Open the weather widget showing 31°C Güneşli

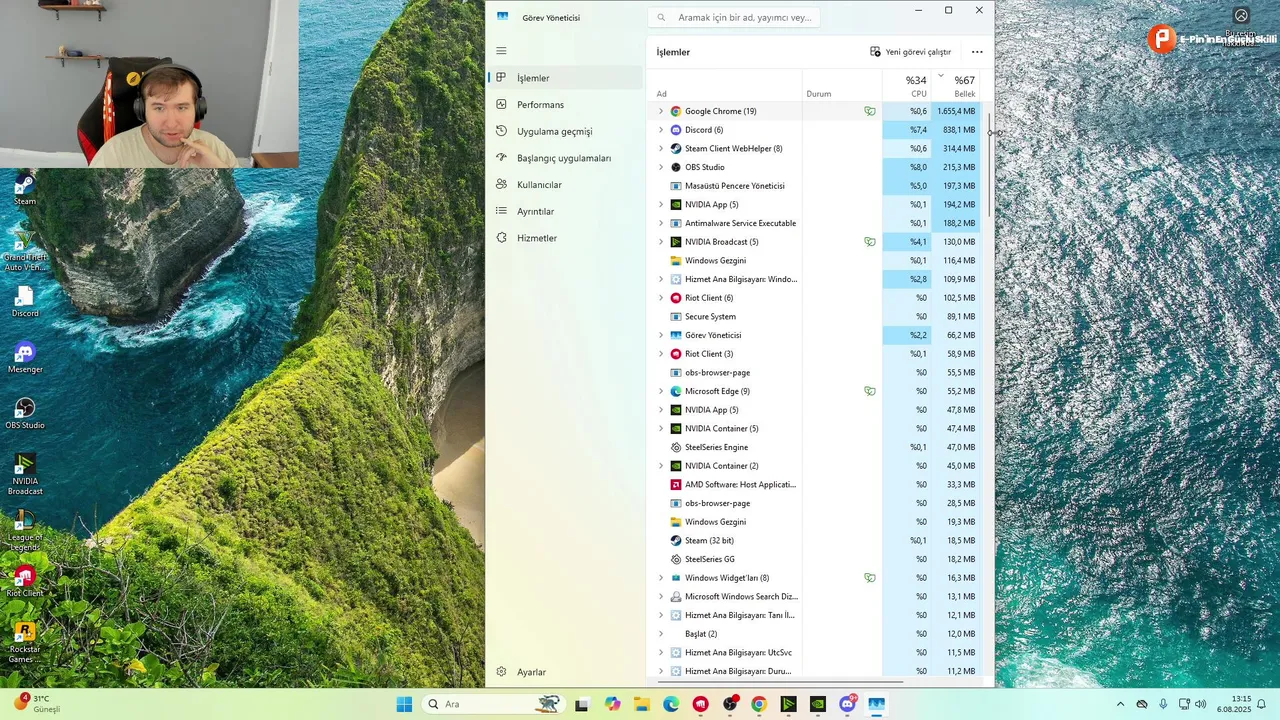pyautogui.click(x=38, y=704)
